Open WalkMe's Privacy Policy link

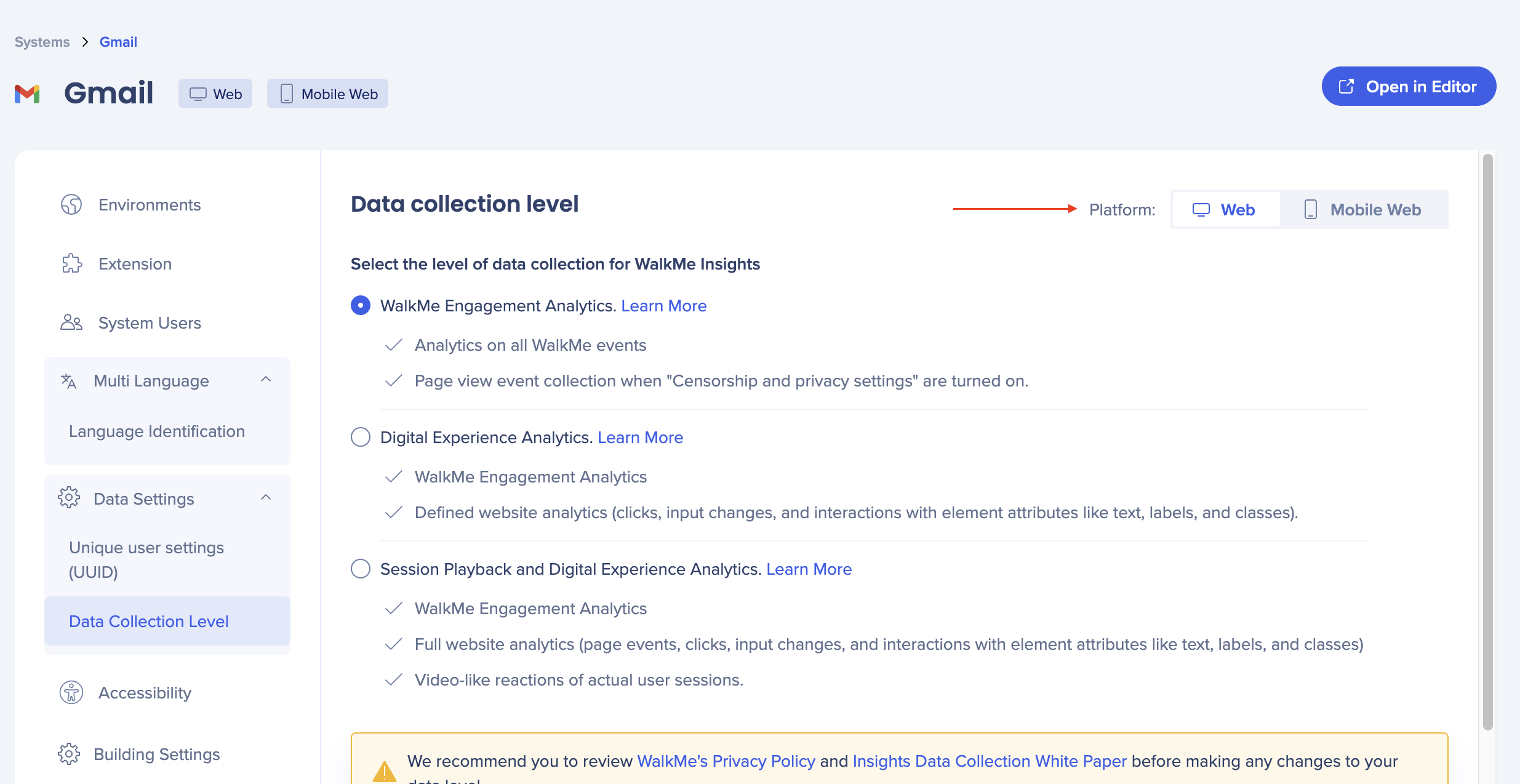[x=726, y=761]
